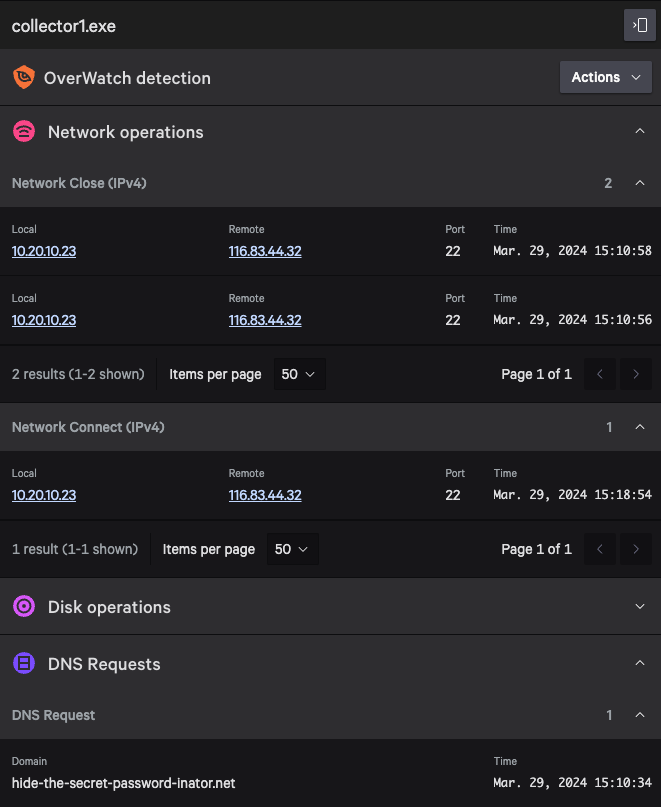Viewport: 661px width, 807px height.
Task: Collapse the DNS Requests section
Action: click(639, 663)
